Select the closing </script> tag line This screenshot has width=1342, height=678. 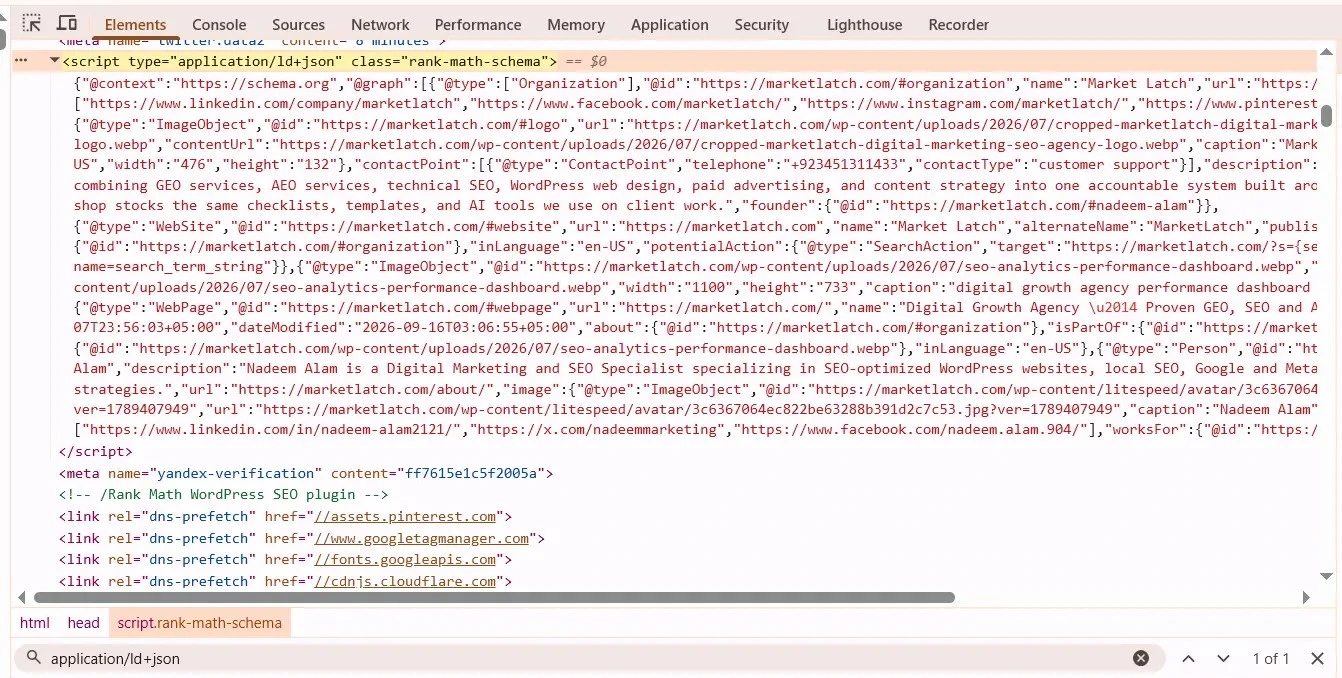95,451
